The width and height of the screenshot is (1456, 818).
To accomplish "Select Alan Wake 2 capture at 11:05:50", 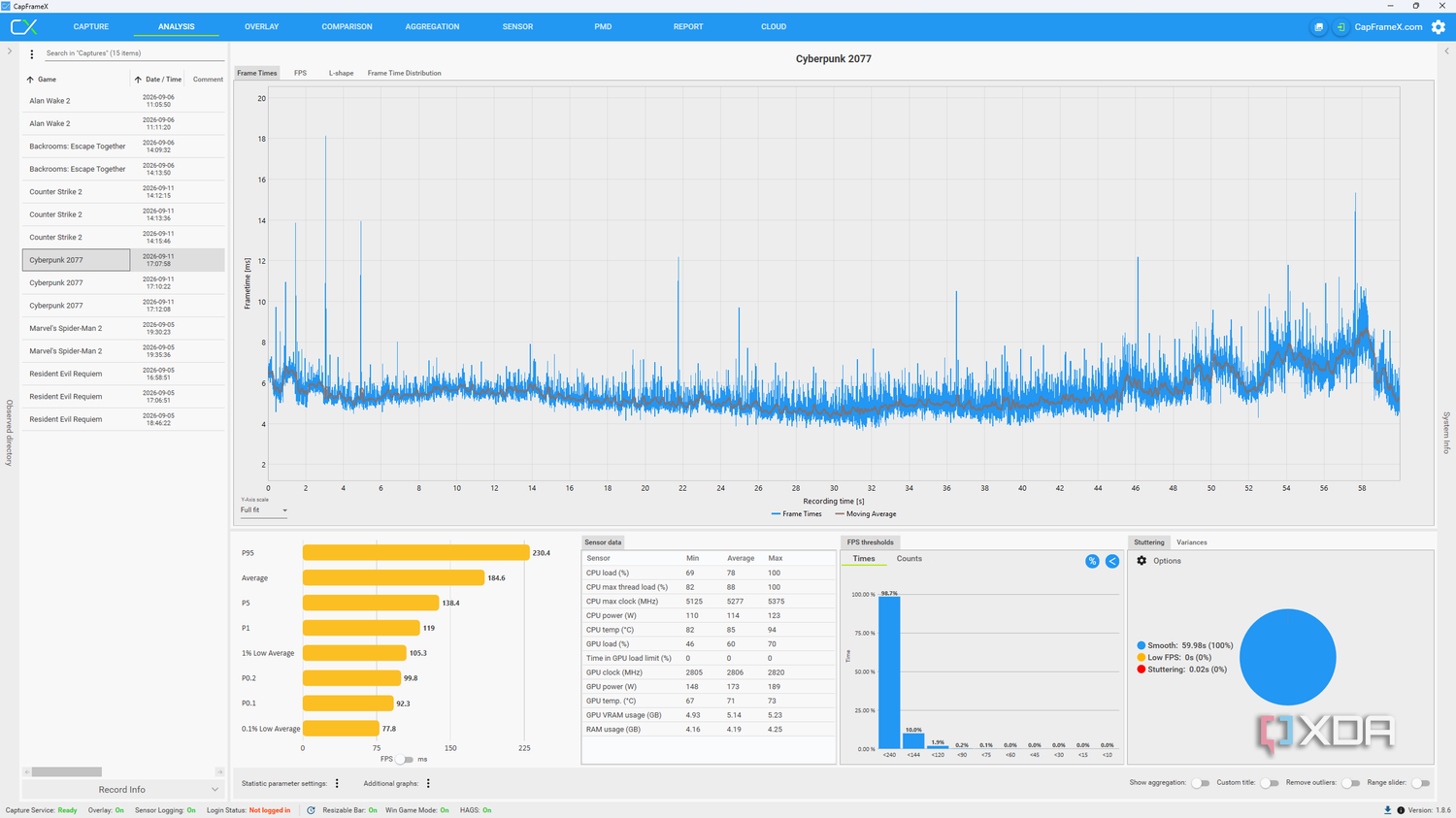I will (123, 101).
